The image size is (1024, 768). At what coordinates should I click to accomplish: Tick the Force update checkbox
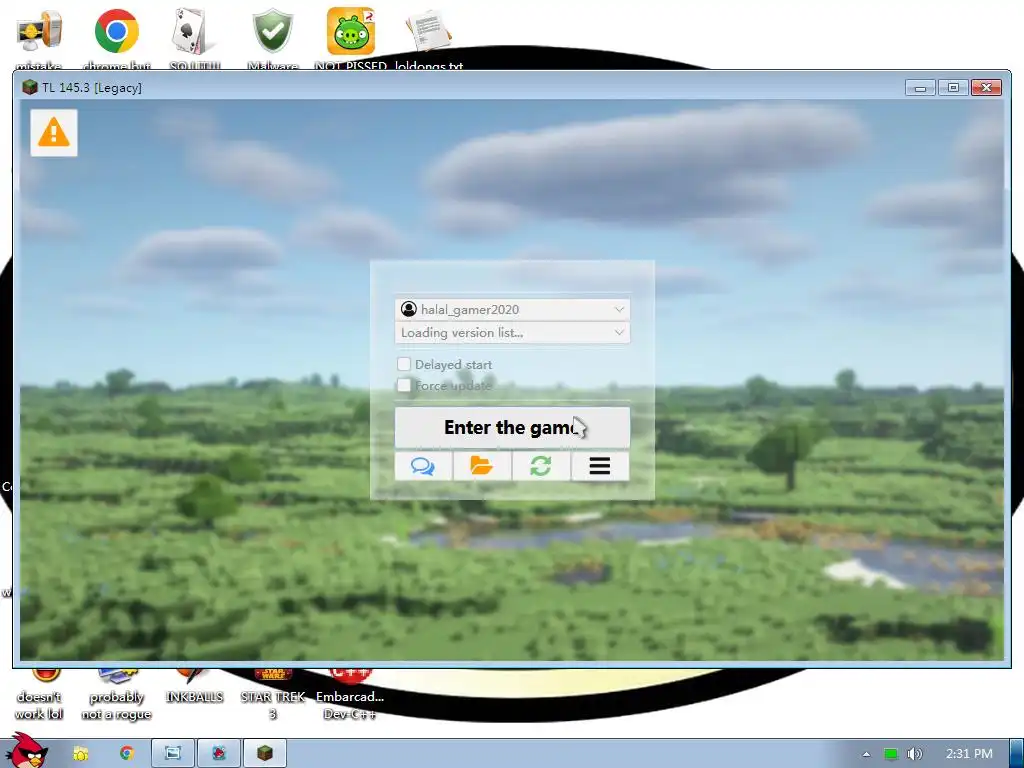point(404,385)
